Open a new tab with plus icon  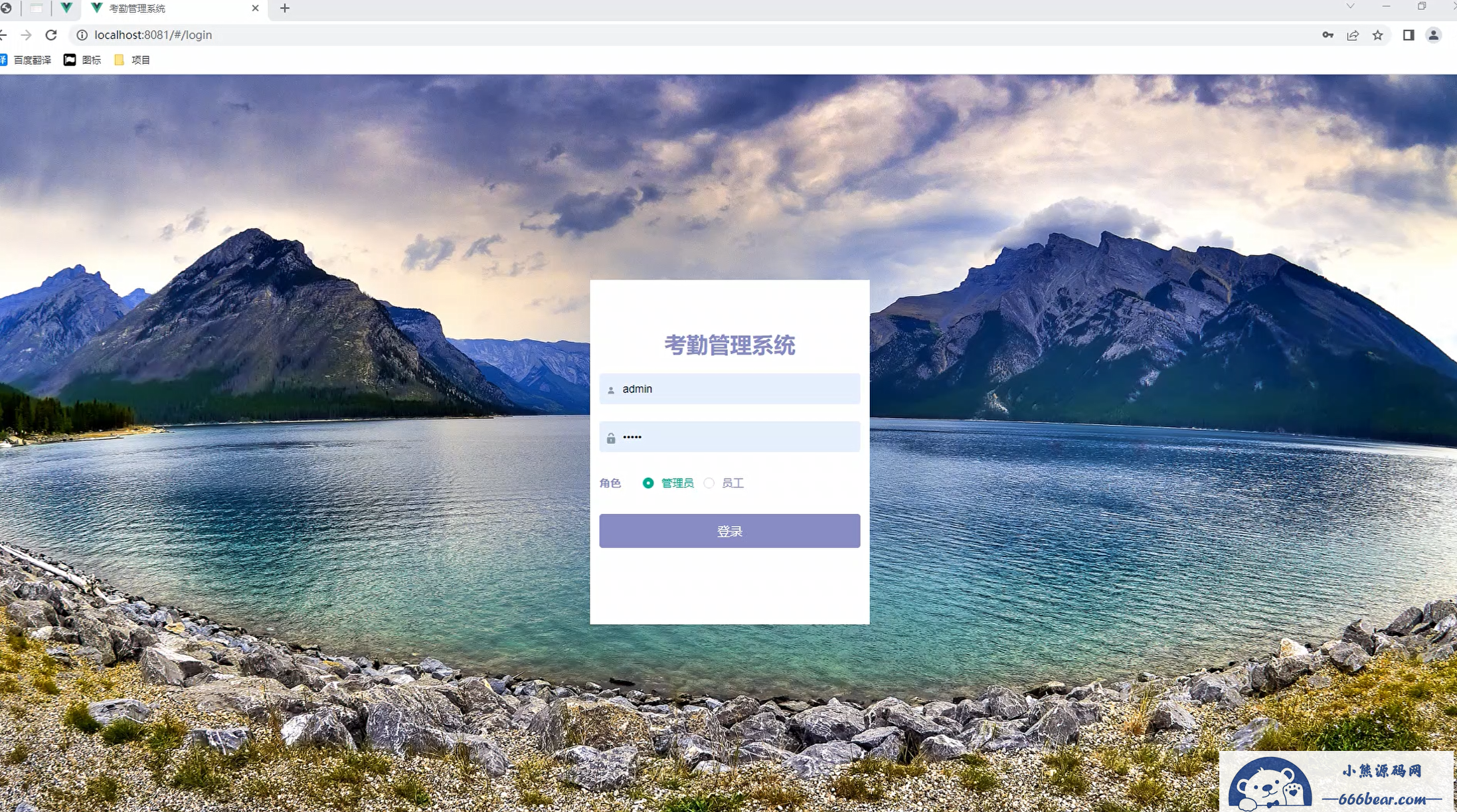point(285,8)
